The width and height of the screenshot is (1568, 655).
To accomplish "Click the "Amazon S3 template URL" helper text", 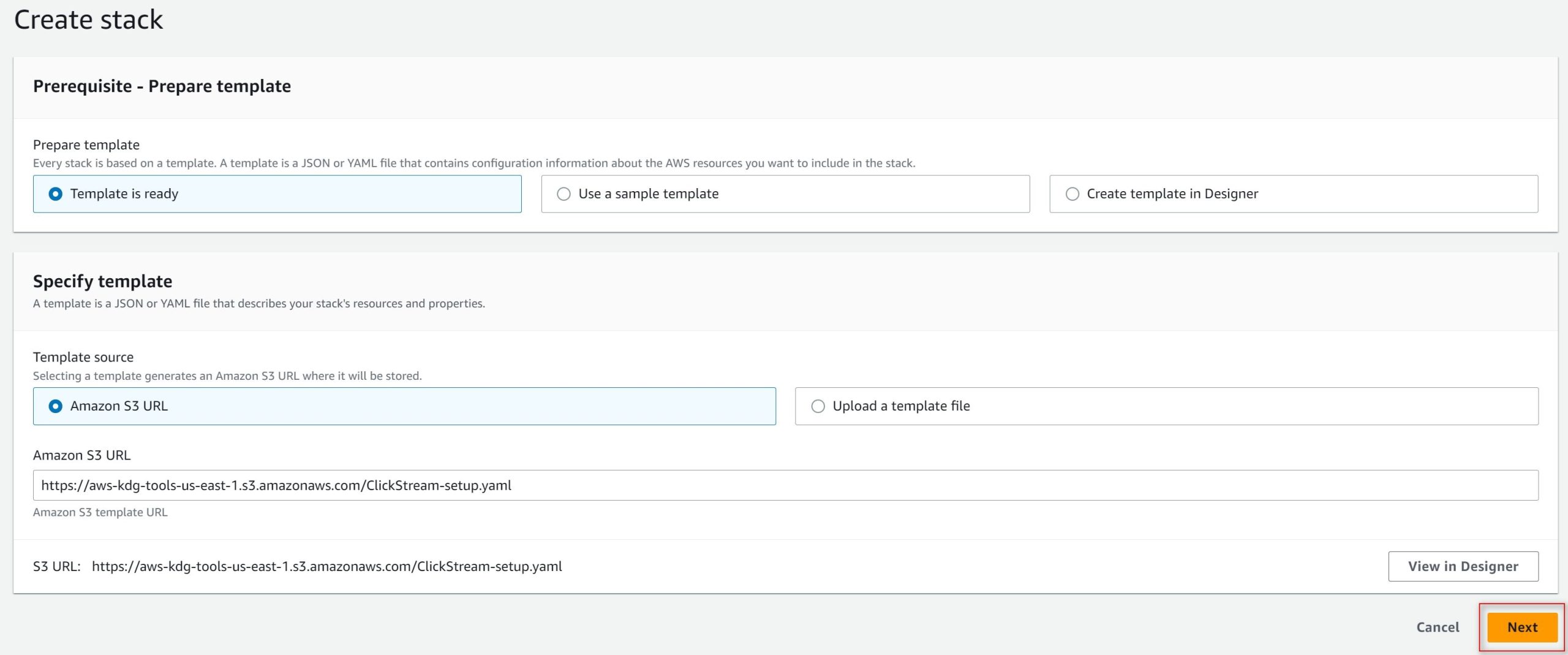I will click(x=100, y=512).
